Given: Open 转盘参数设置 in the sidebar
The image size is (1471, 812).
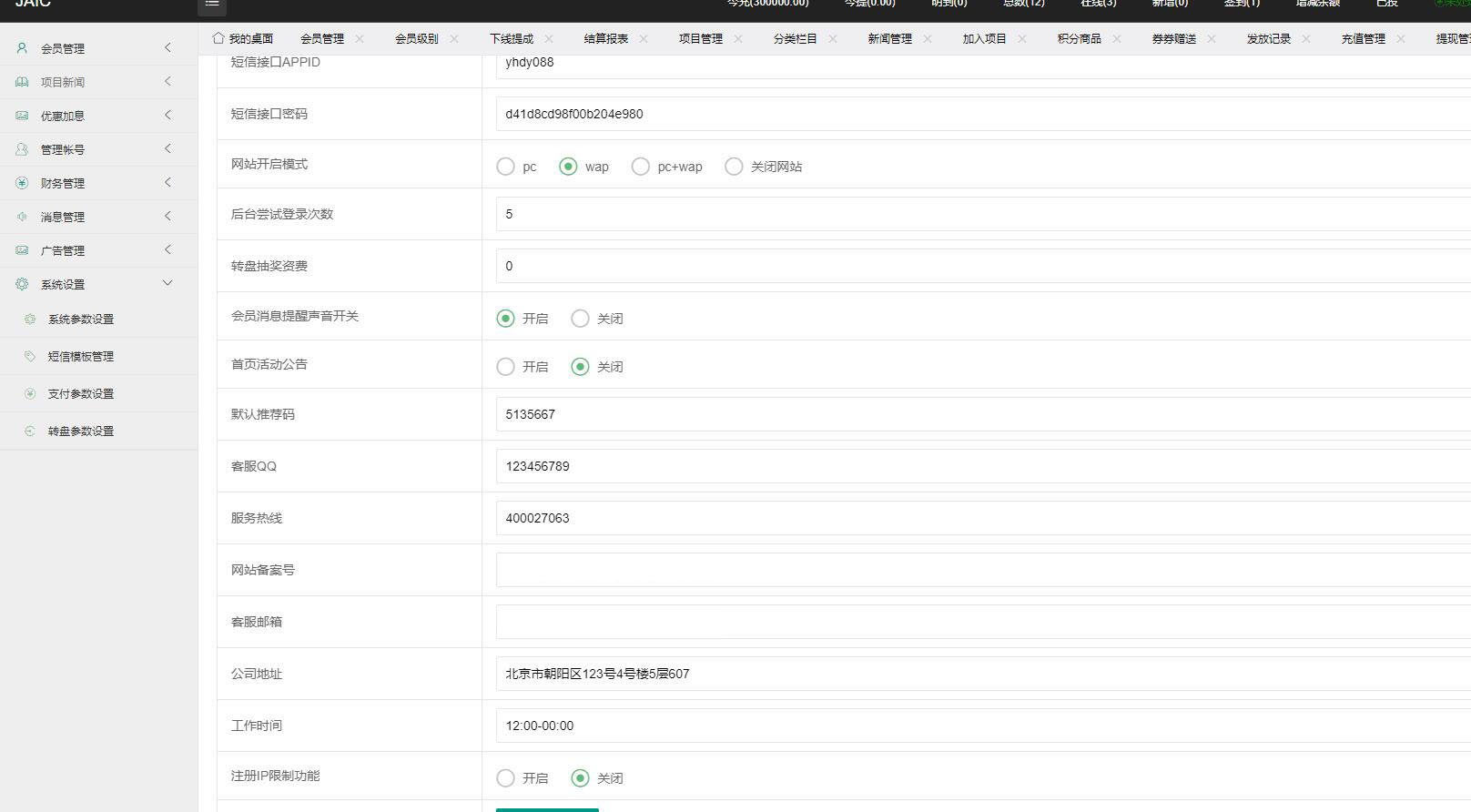Looking at the screenshot, I should click(x=81, y=431).
